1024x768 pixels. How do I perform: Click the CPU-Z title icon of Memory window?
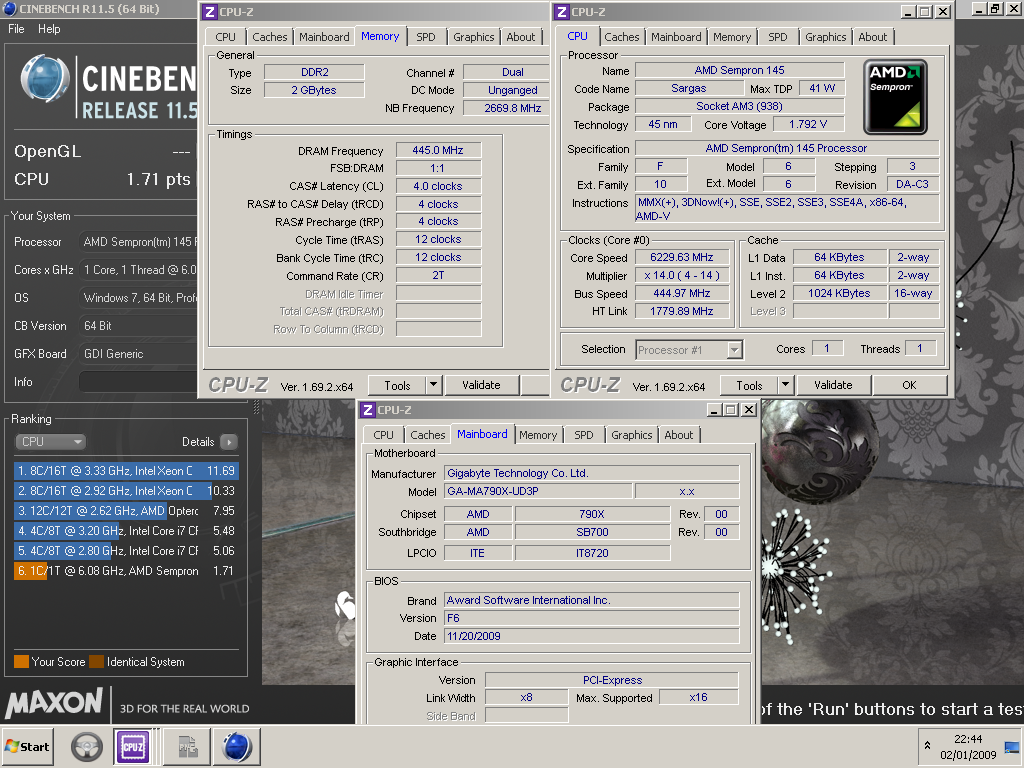[x=210, y=12]
